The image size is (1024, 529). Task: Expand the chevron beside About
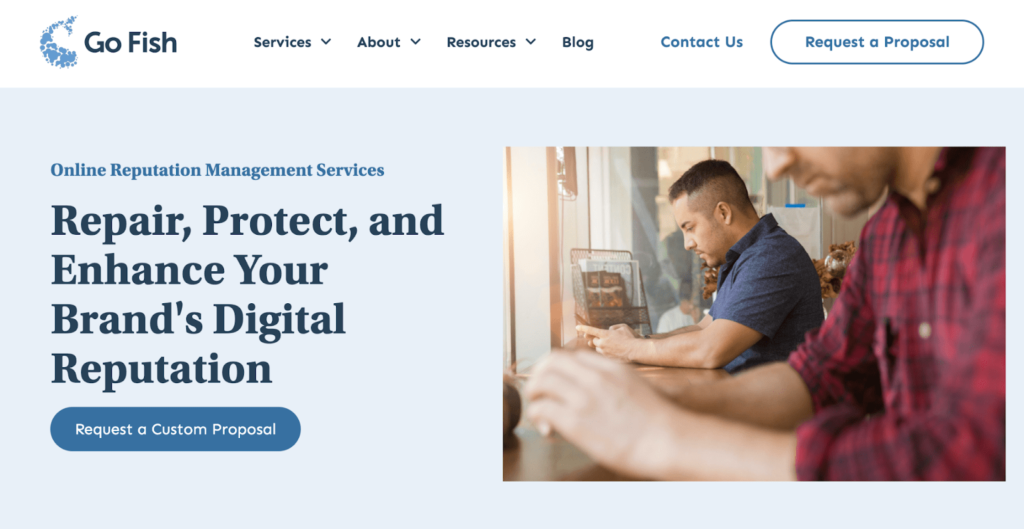[415, 42]
